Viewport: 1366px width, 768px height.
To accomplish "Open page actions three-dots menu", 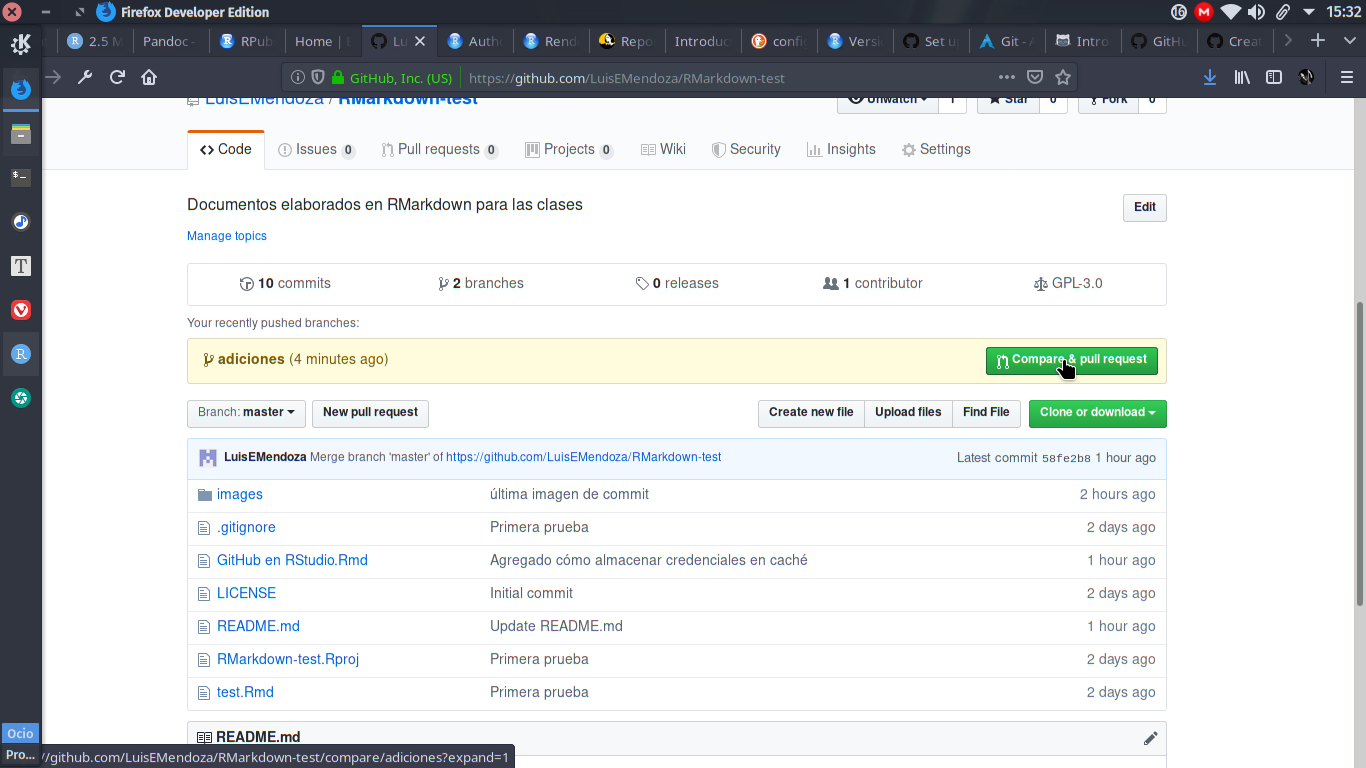I will coord(1007,77).
